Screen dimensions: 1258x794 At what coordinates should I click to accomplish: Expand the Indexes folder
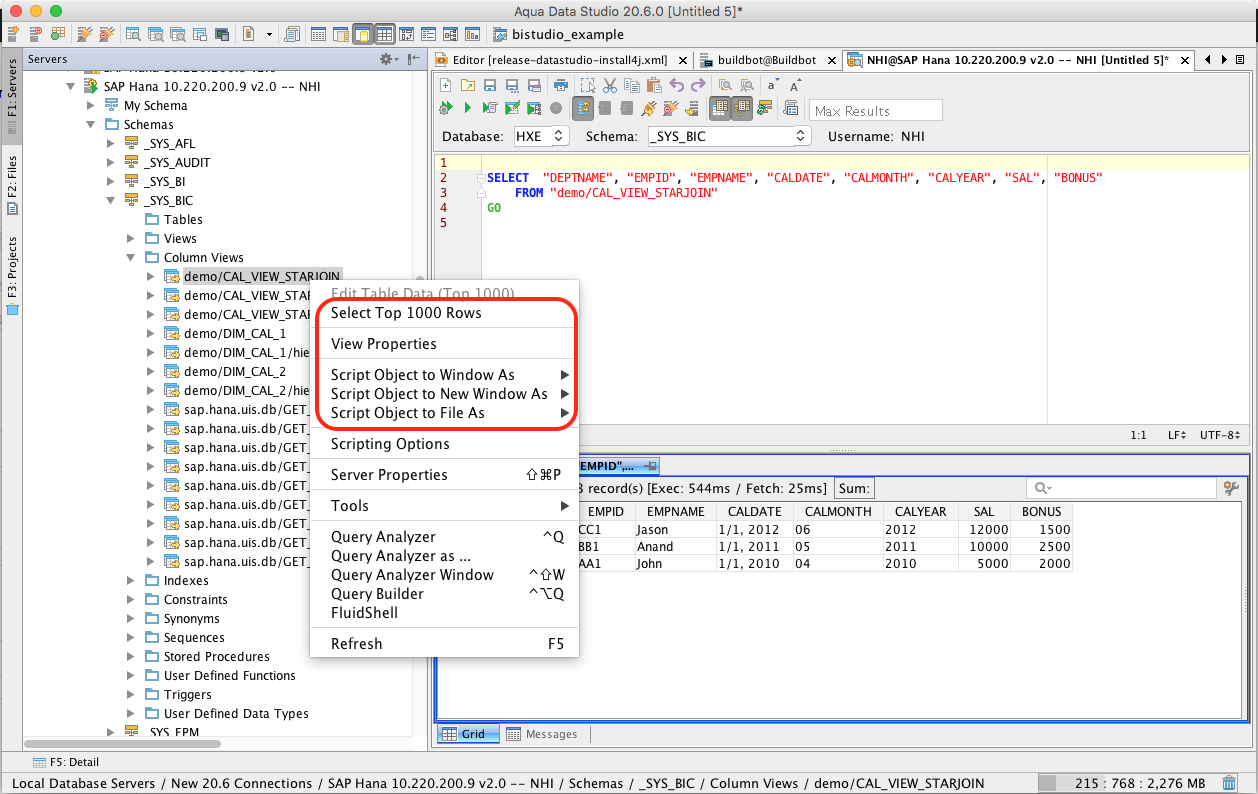coord(131,581)
